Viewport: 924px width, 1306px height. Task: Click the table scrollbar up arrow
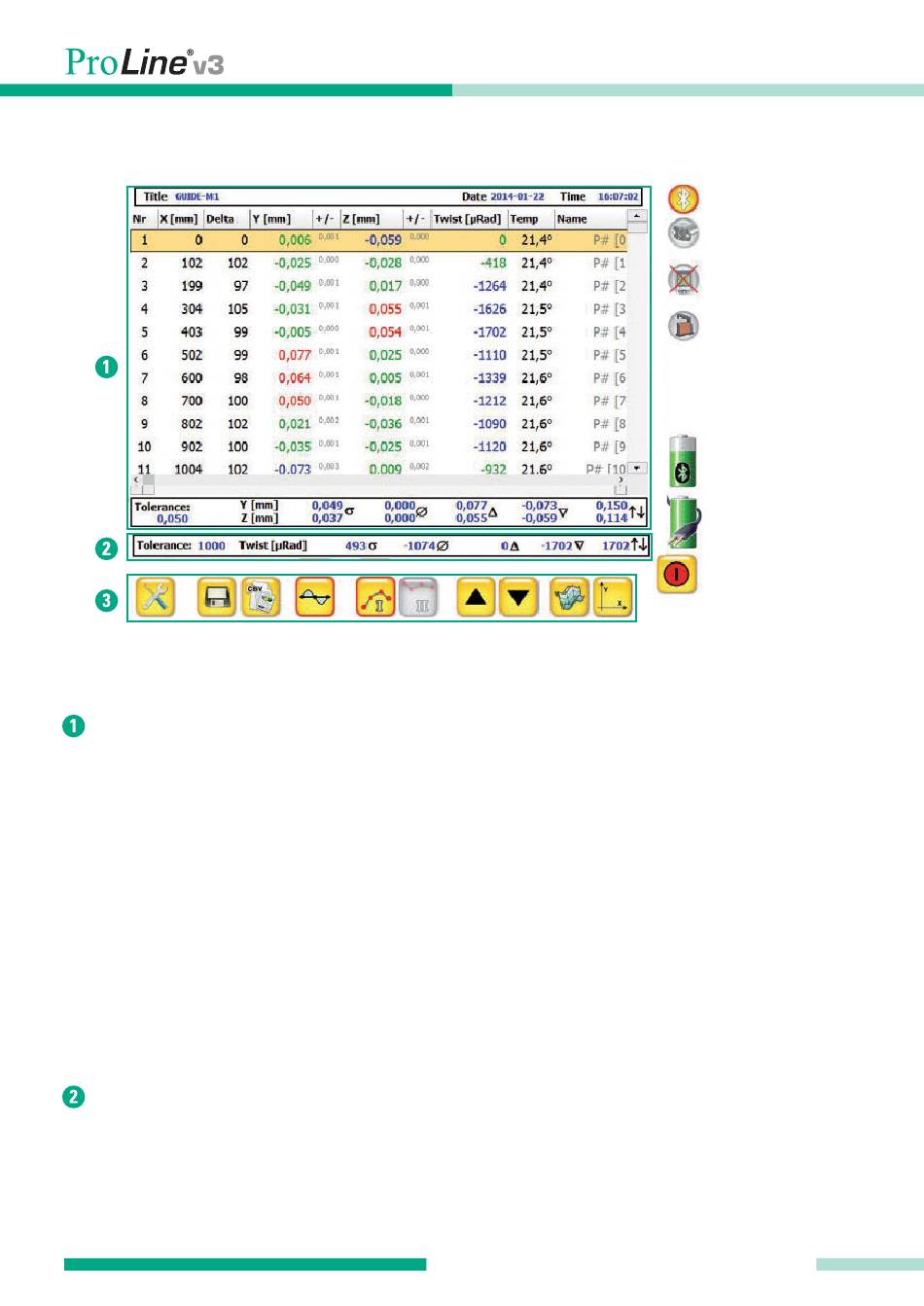tap(637, 216)
